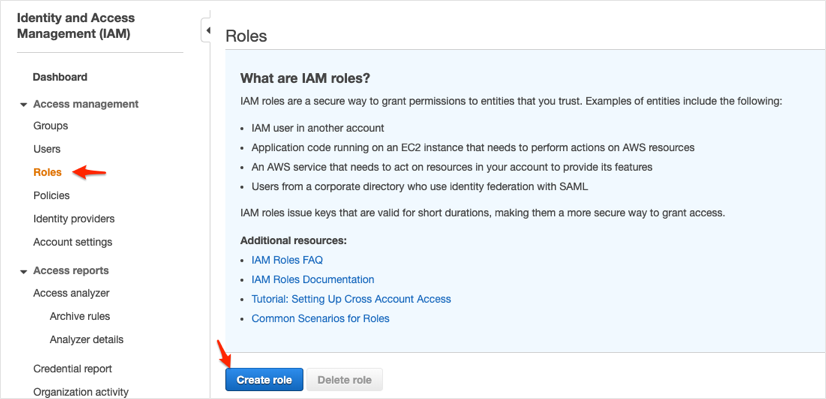Open Tutorial: Setting Up Cross Account Access
The image size is (826, 399).
pyautogui.click(x=351, y=299)
